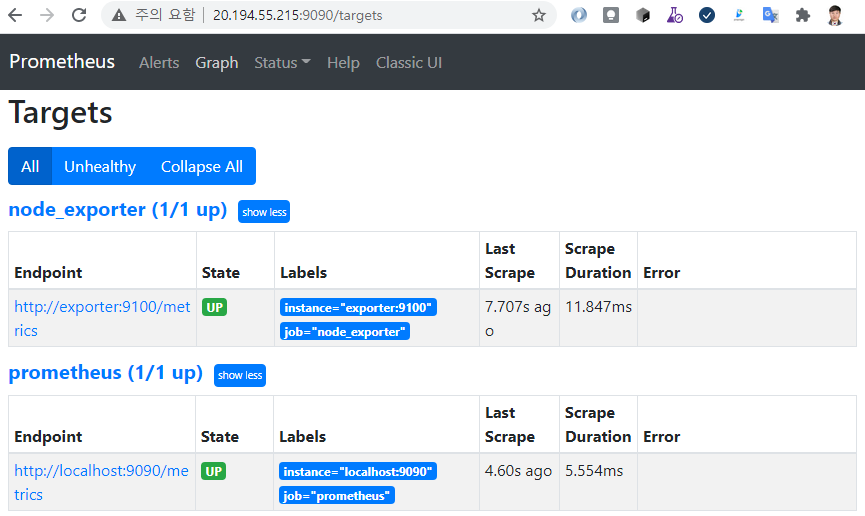This screenshot has width=865, height=516.
Task: Open the Graph page in navbar
Action: pos(217,62)
